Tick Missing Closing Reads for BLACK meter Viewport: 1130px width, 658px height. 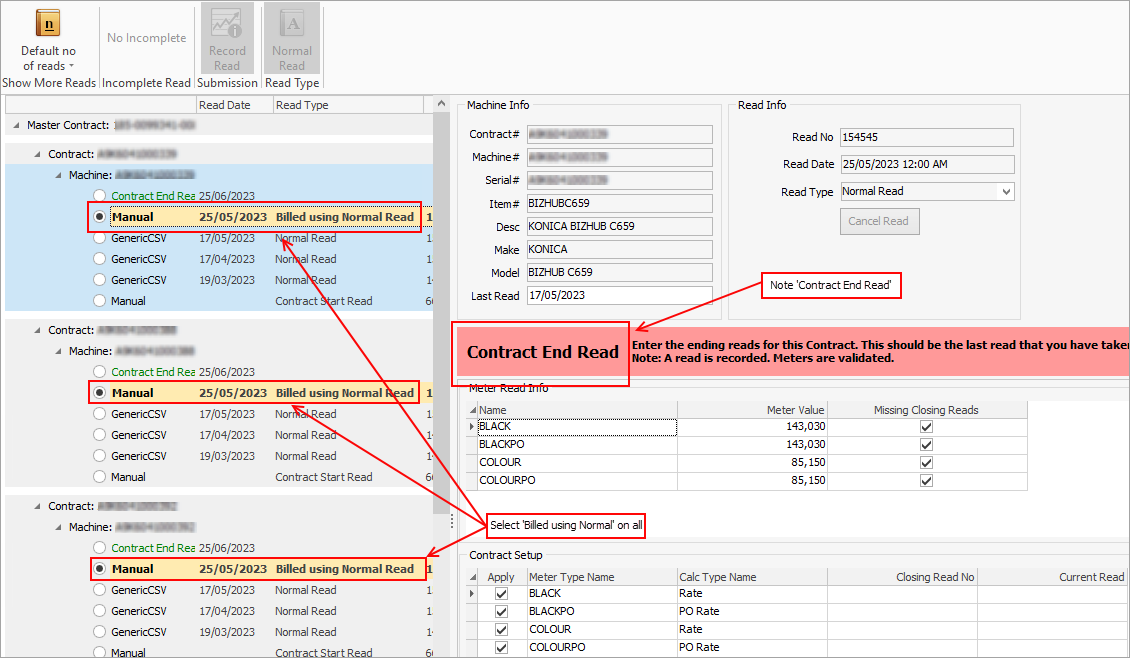tap(926, 427)
